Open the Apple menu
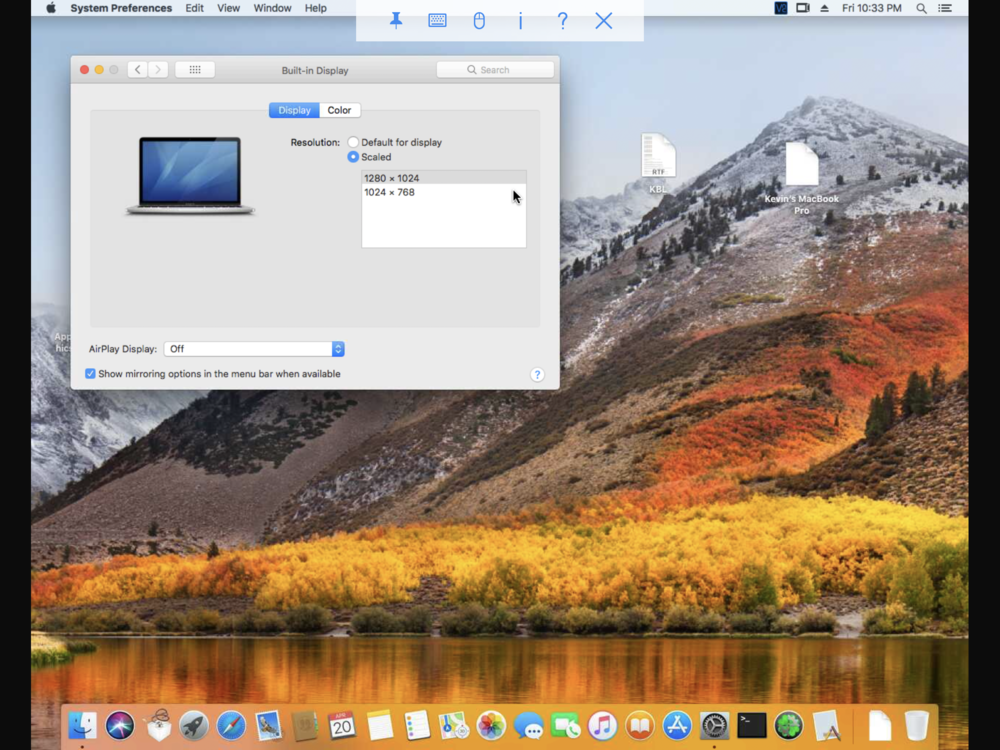This screenshot has width=1000, height=750. coord(51,8)
